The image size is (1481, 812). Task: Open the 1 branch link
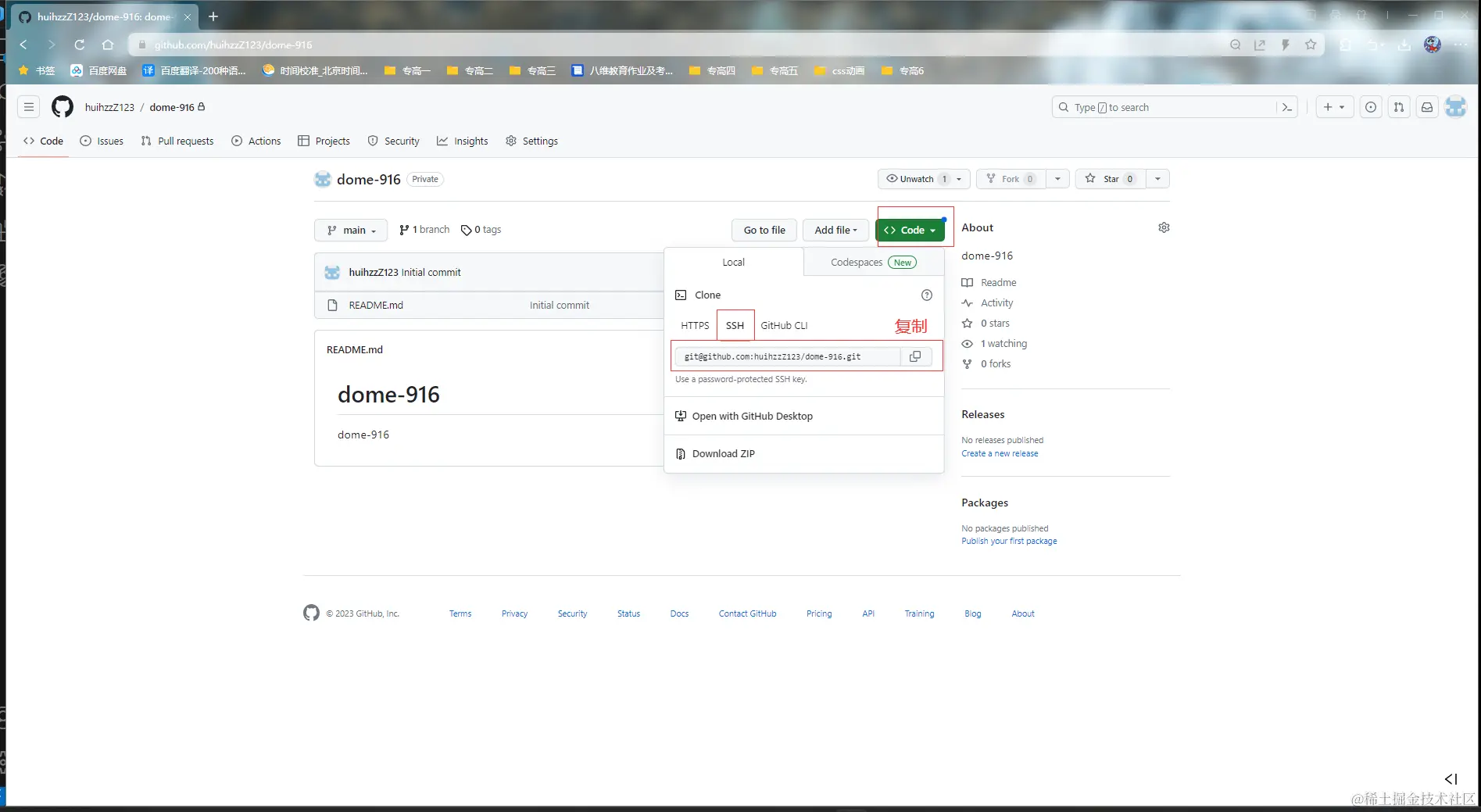(x=424, y=230)
